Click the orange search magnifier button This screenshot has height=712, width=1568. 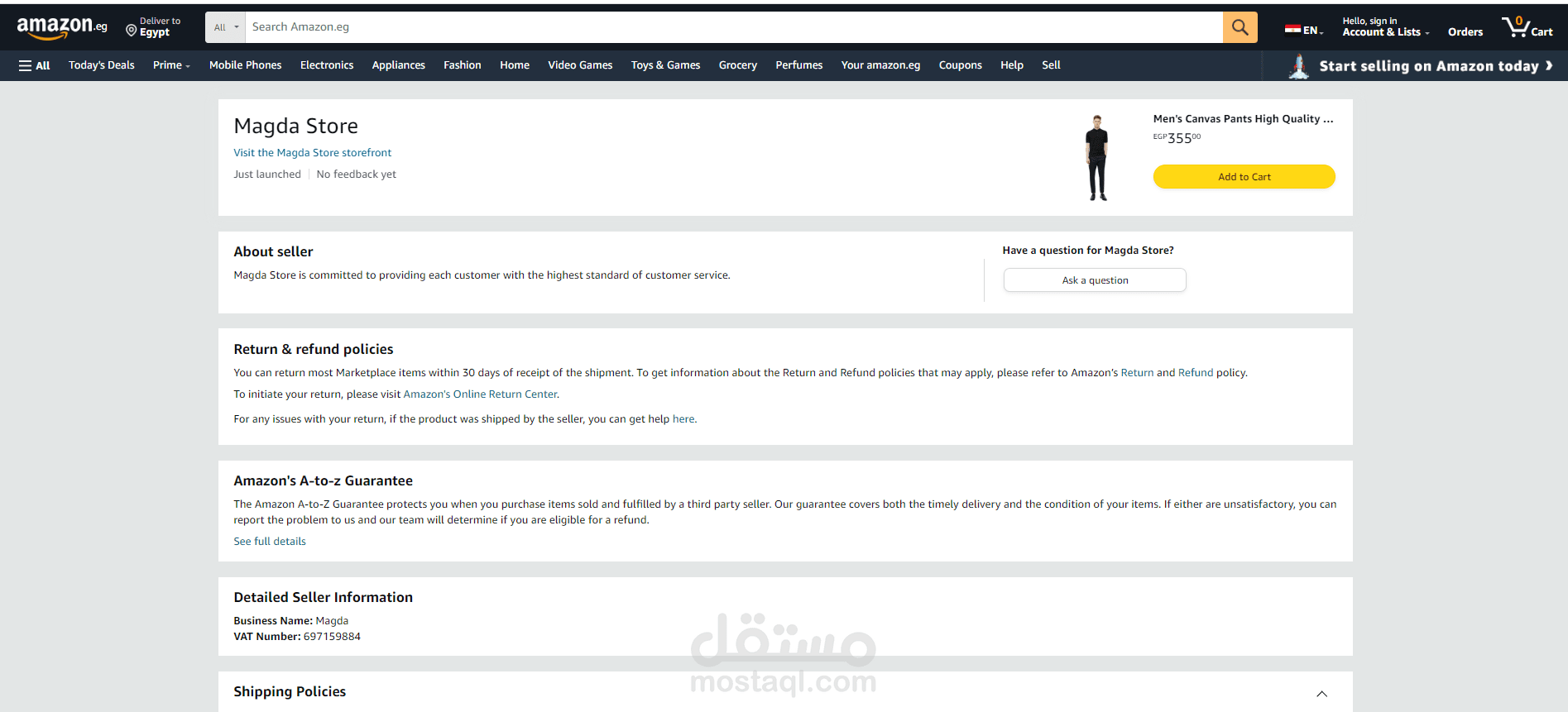[x=1240, y=27]
